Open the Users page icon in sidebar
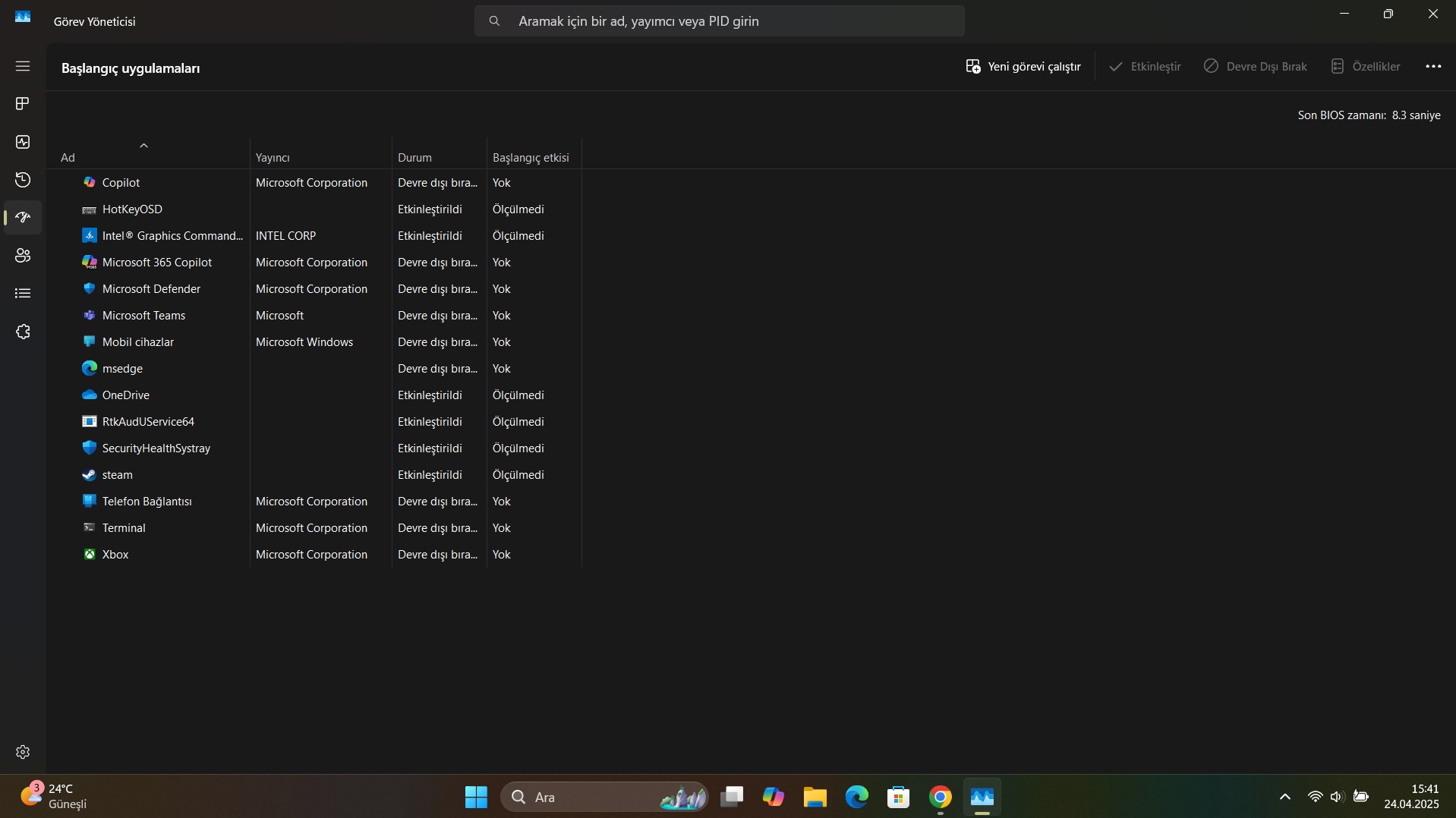This screenshot has width=1456, height=818. (23, 256)
